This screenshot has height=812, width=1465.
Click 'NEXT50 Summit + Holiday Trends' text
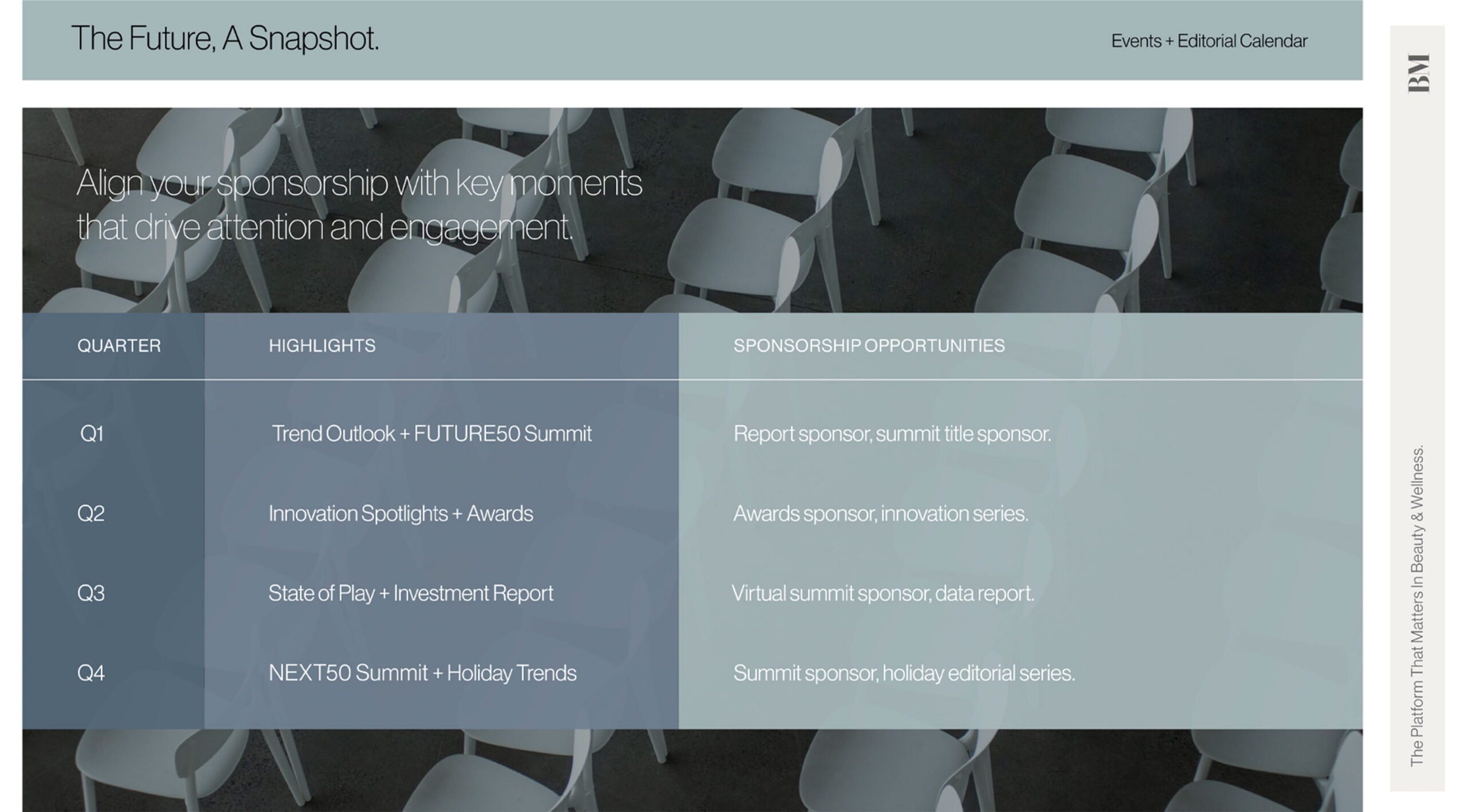(x=422, y=673)
